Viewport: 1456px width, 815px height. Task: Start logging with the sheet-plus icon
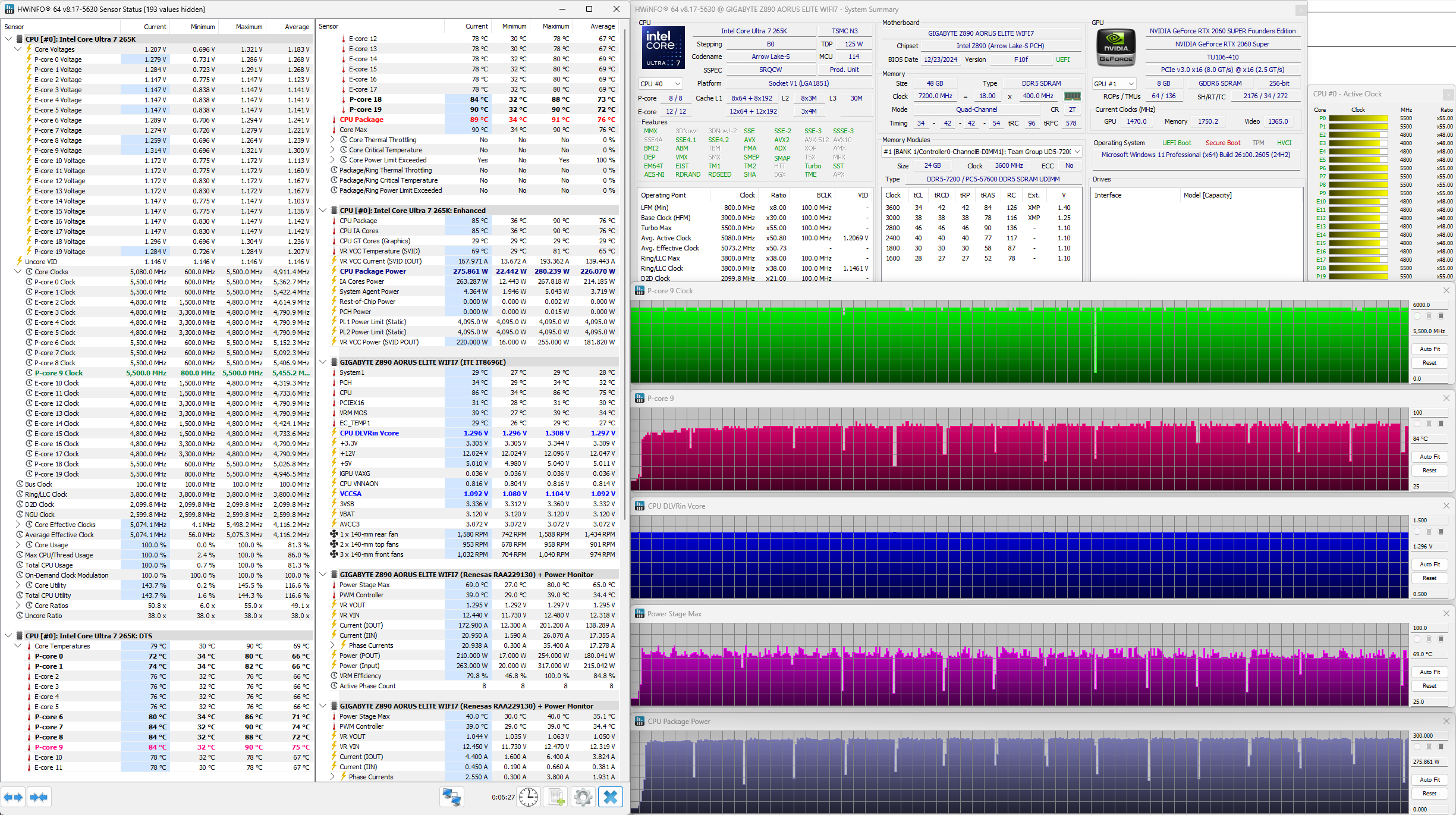556,797
